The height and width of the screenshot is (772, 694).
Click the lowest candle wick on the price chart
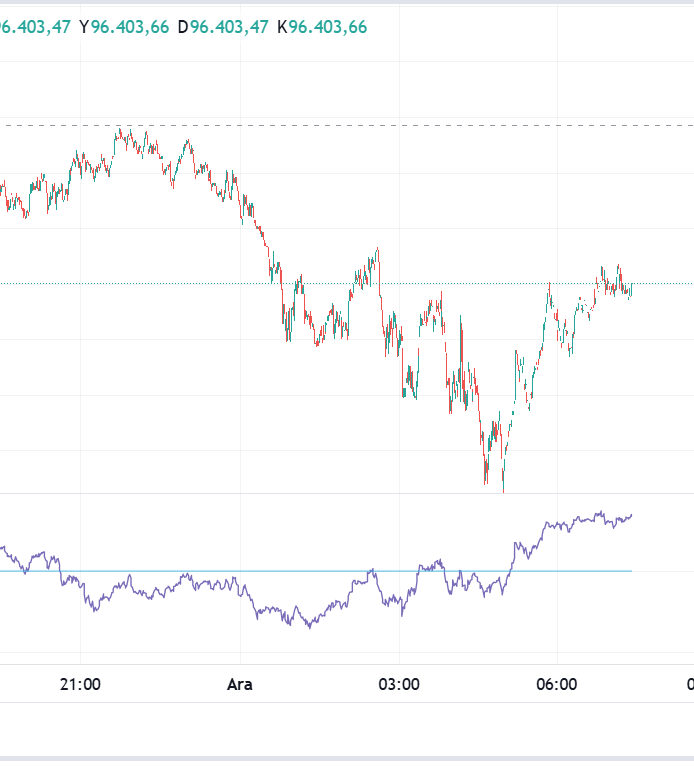[x=503, y=488]
